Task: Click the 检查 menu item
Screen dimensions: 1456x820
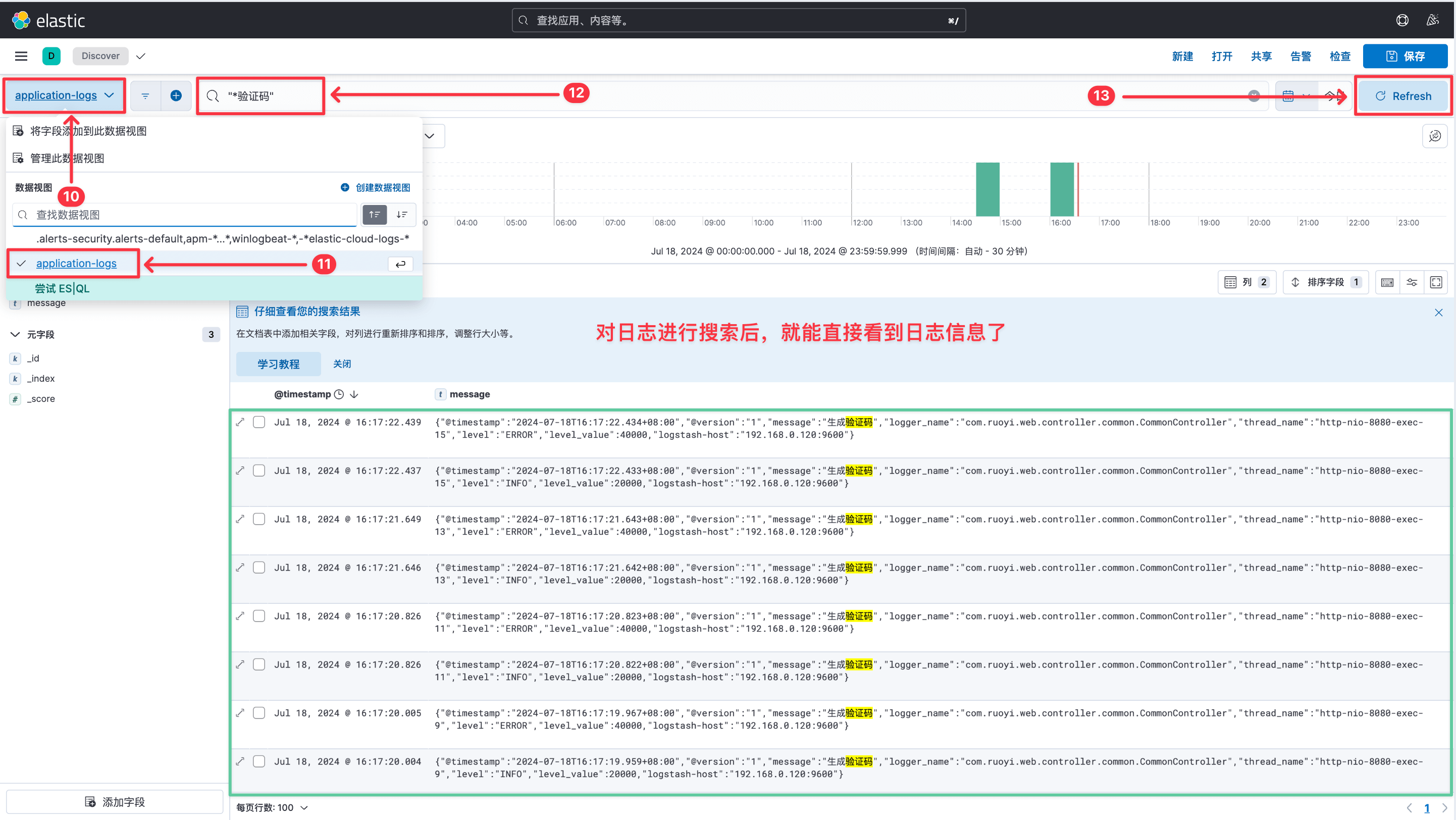Action: coord(1339,56)
